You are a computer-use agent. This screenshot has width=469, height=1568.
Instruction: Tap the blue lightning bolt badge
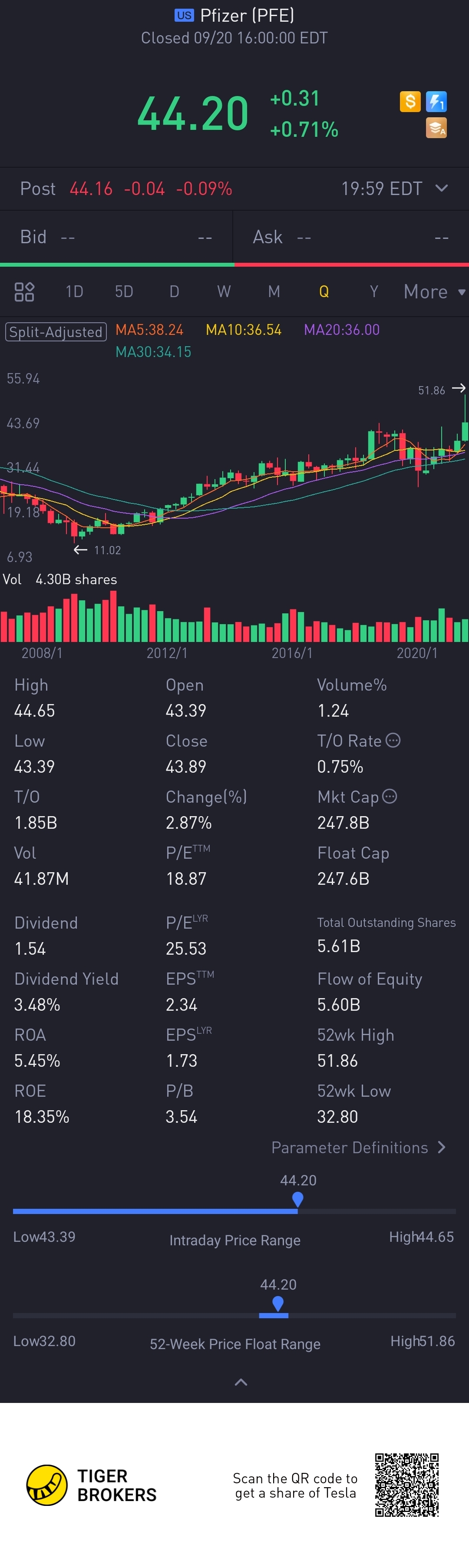click(x=436, y=101)
